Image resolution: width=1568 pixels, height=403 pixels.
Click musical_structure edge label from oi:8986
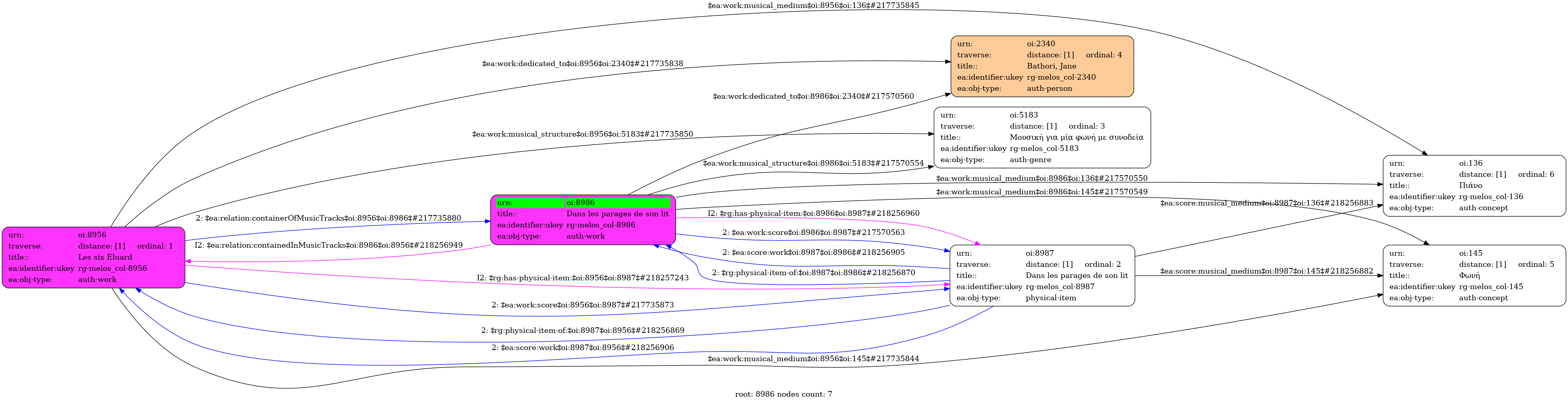[x=813, y=163]
